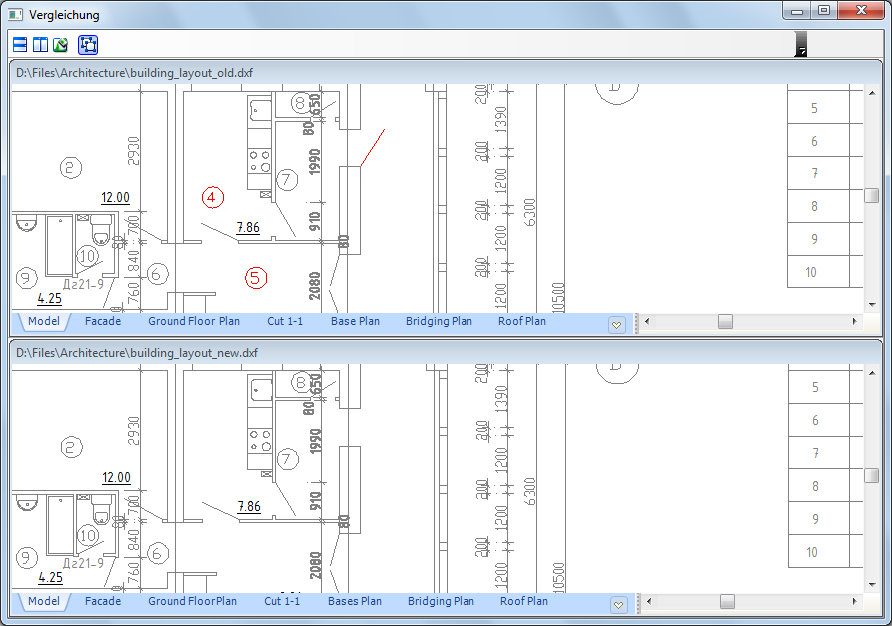
Task: Click right scroll arrow in bottom pane
Action: click(x=854, y=602)
